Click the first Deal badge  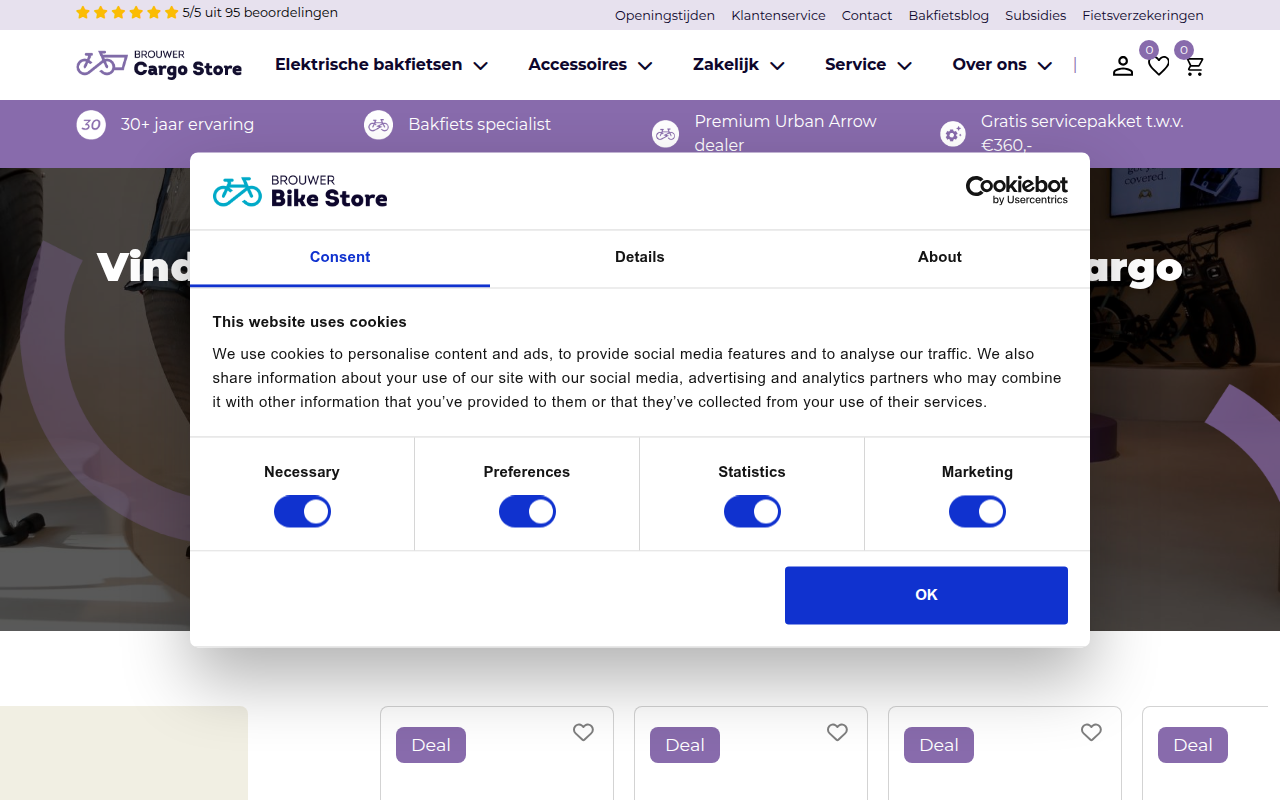431,745
